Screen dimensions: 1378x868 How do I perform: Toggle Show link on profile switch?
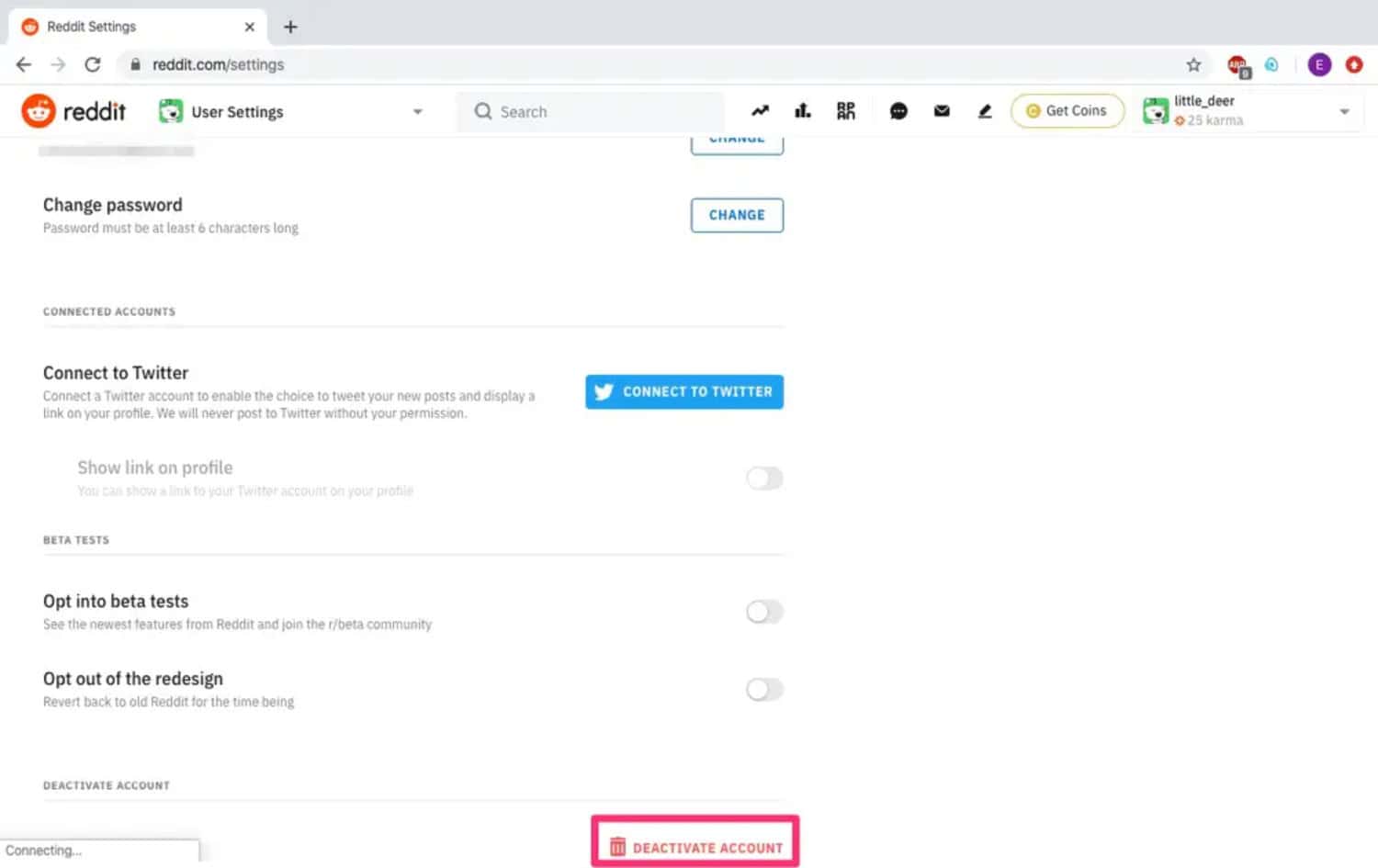[764, 478]
